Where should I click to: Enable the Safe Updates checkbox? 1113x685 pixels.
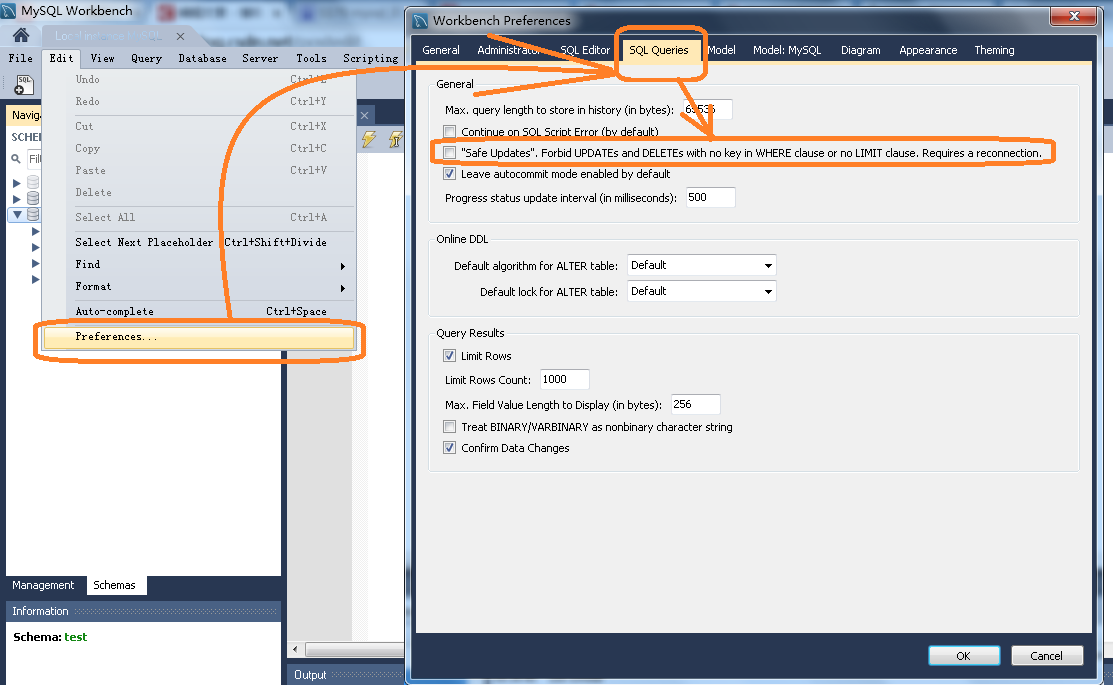(450, 153)
